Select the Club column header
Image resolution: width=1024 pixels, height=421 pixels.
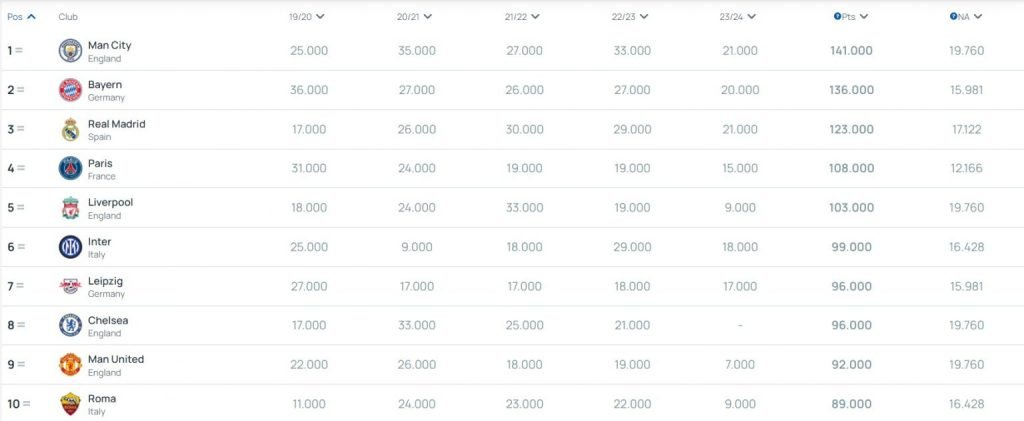coord(68,17)
